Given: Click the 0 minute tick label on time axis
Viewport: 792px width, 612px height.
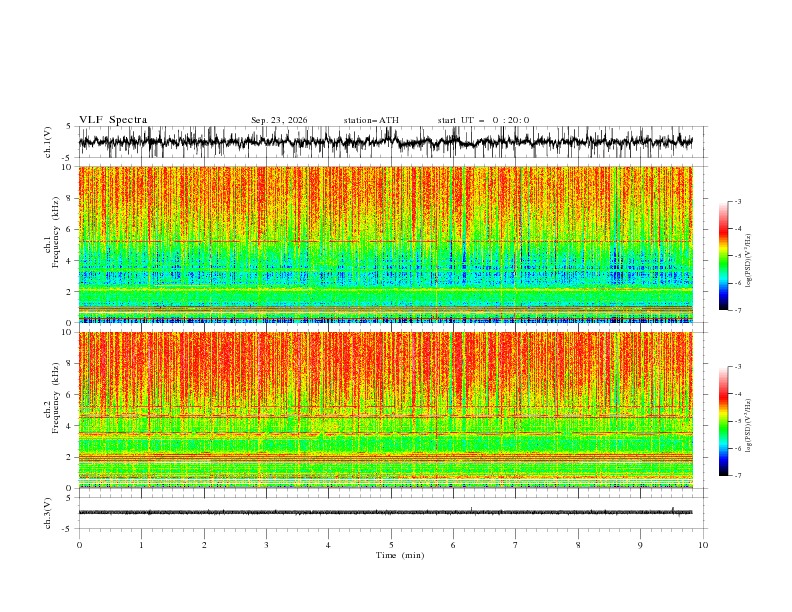Looking at the screenshot, I should click(79, 545).
